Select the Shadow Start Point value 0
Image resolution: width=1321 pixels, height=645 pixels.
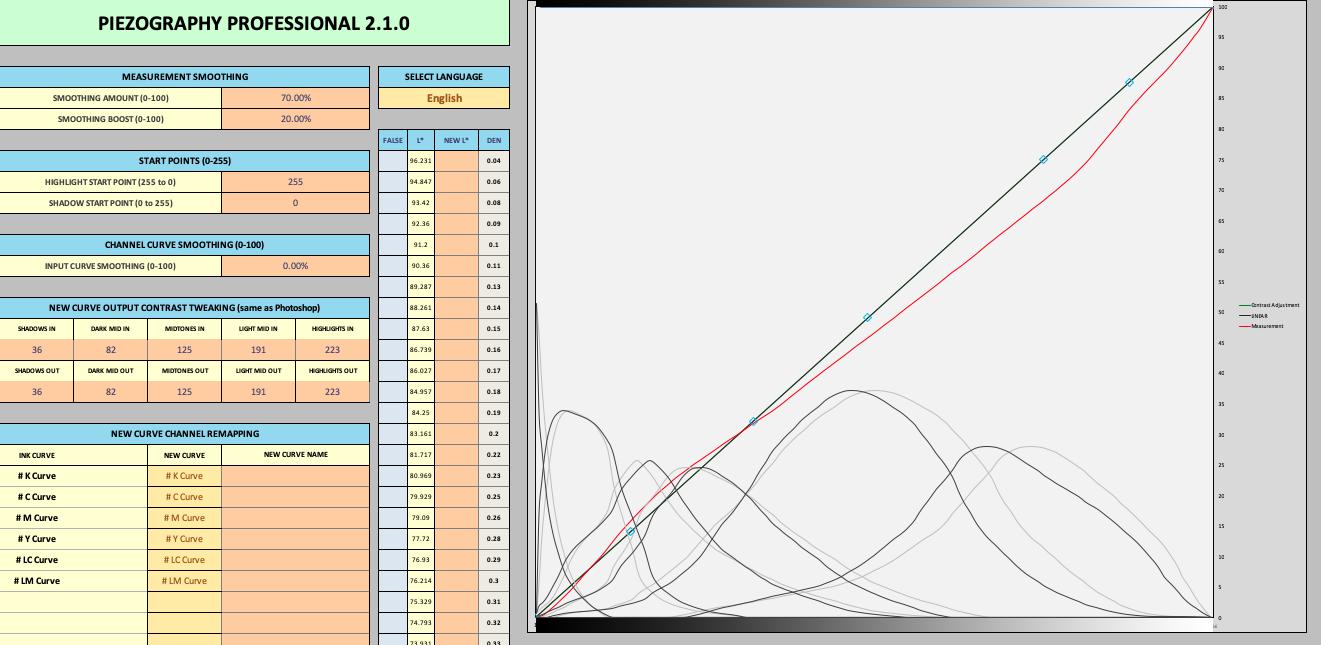click(295, 203)
